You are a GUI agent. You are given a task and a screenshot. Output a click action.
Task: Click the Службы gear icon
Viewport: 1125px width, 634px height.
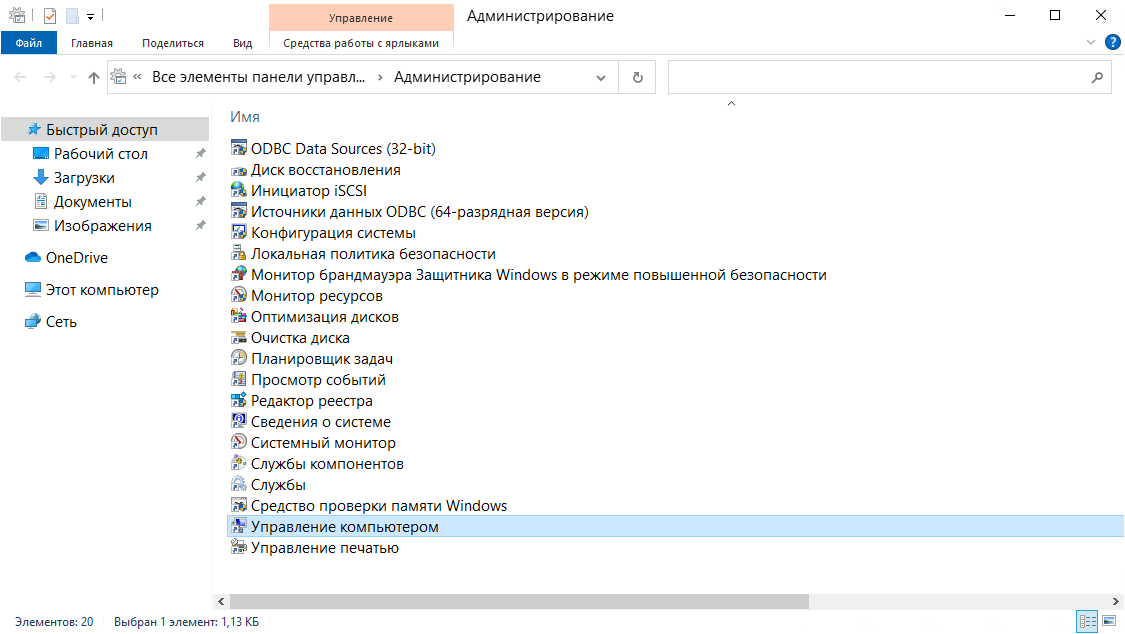coord(238,485)
